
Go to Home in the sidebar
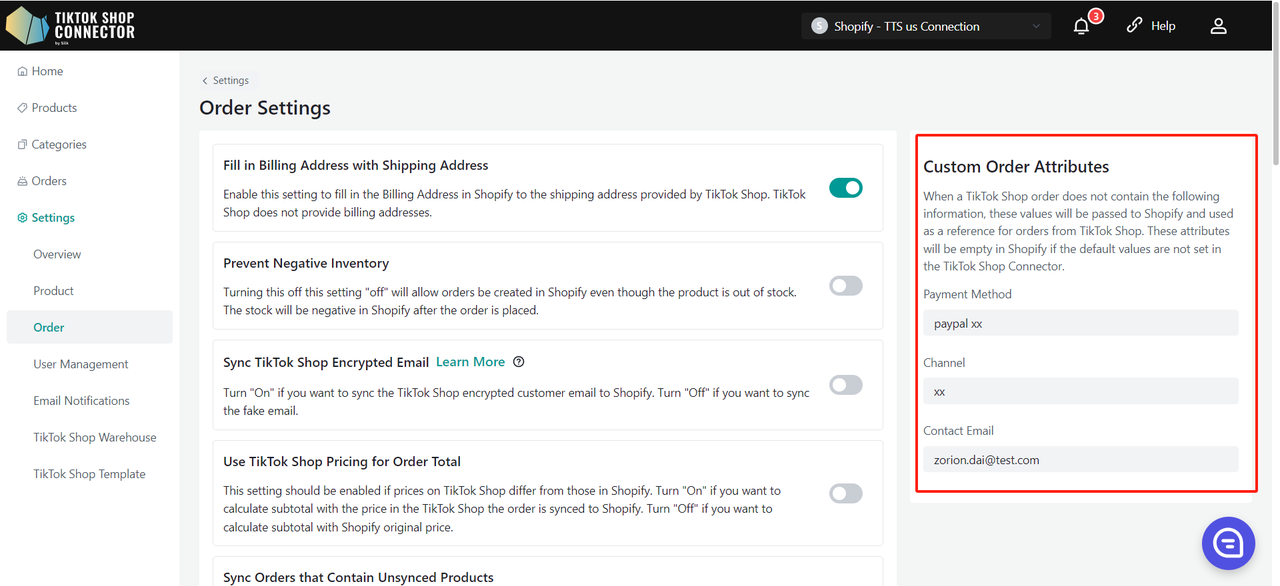[x=47, y=71]
